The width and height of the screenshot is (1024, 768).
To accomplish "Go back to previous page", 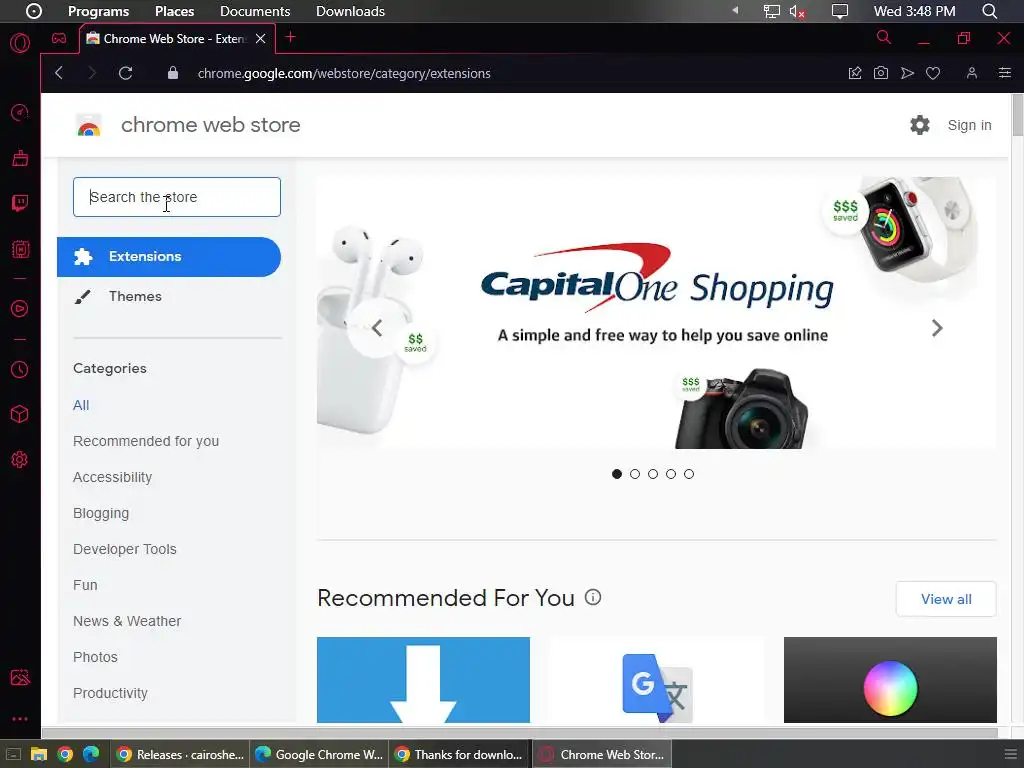I will [x=59, y=73].
